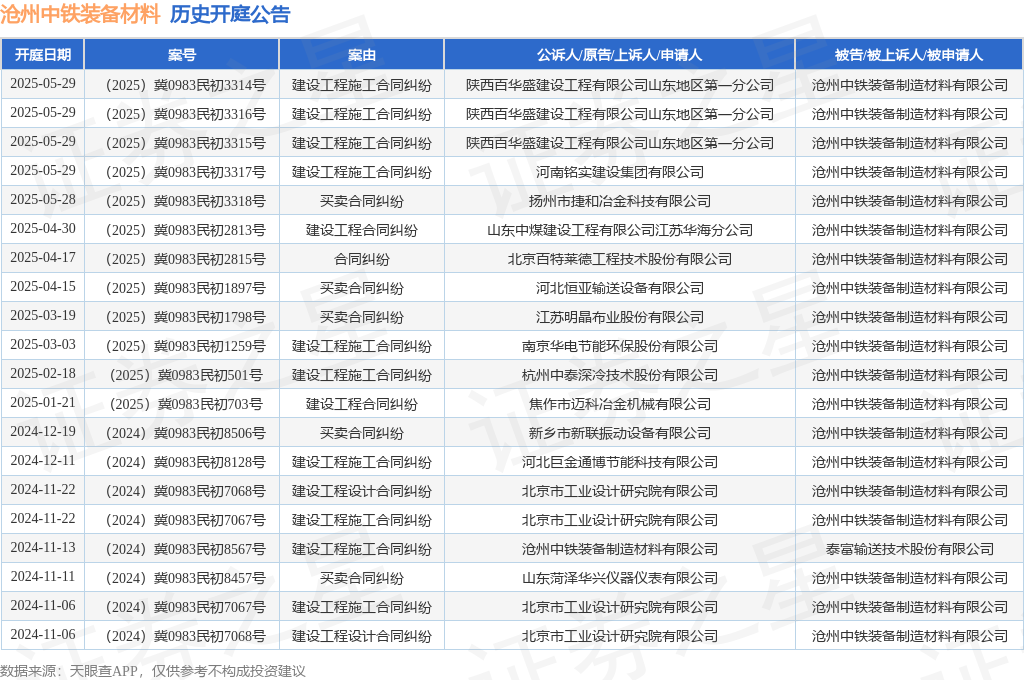Viewport: 1024px width, 680px height.
Task: Click the date 2025-04-15
Action: (x=43, y=286)
